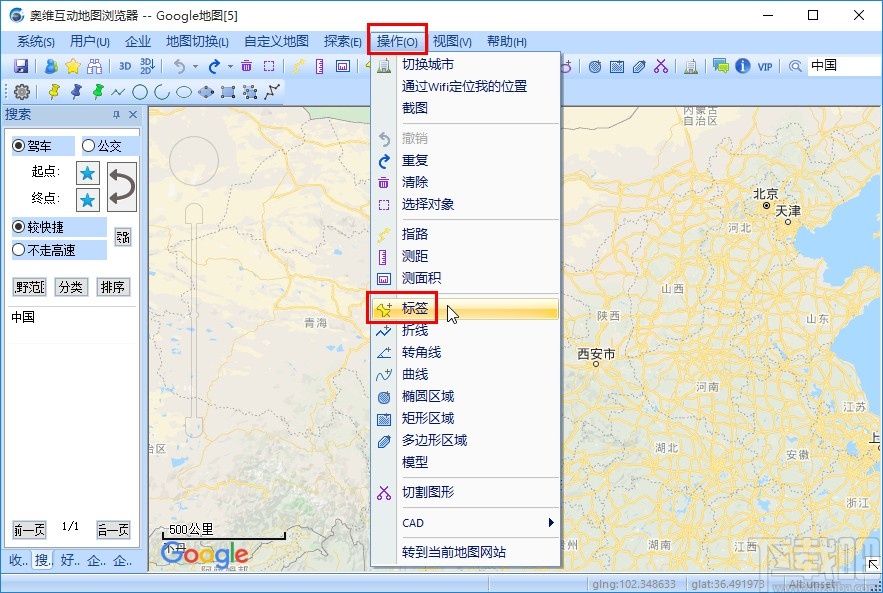Click the 排序 button
883x593 pixels.
(113, 287)
